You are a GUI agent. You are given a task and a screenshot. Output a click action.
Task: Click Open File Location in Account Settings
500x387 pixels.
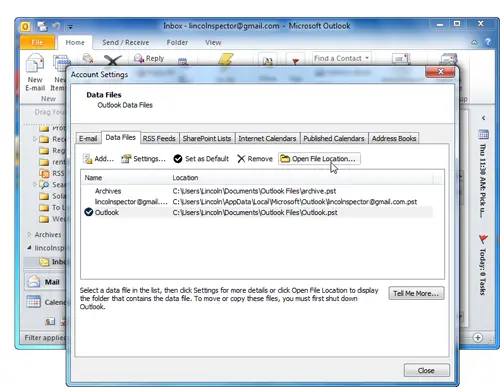click(x=319, y=159)
